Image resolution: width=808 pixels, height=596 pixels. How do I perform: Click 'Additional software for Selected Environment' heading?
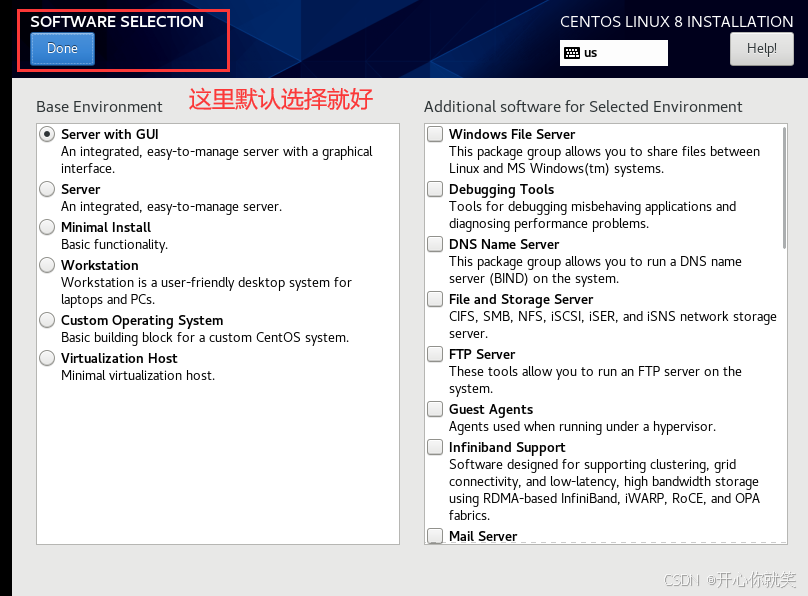pos(583,107)
